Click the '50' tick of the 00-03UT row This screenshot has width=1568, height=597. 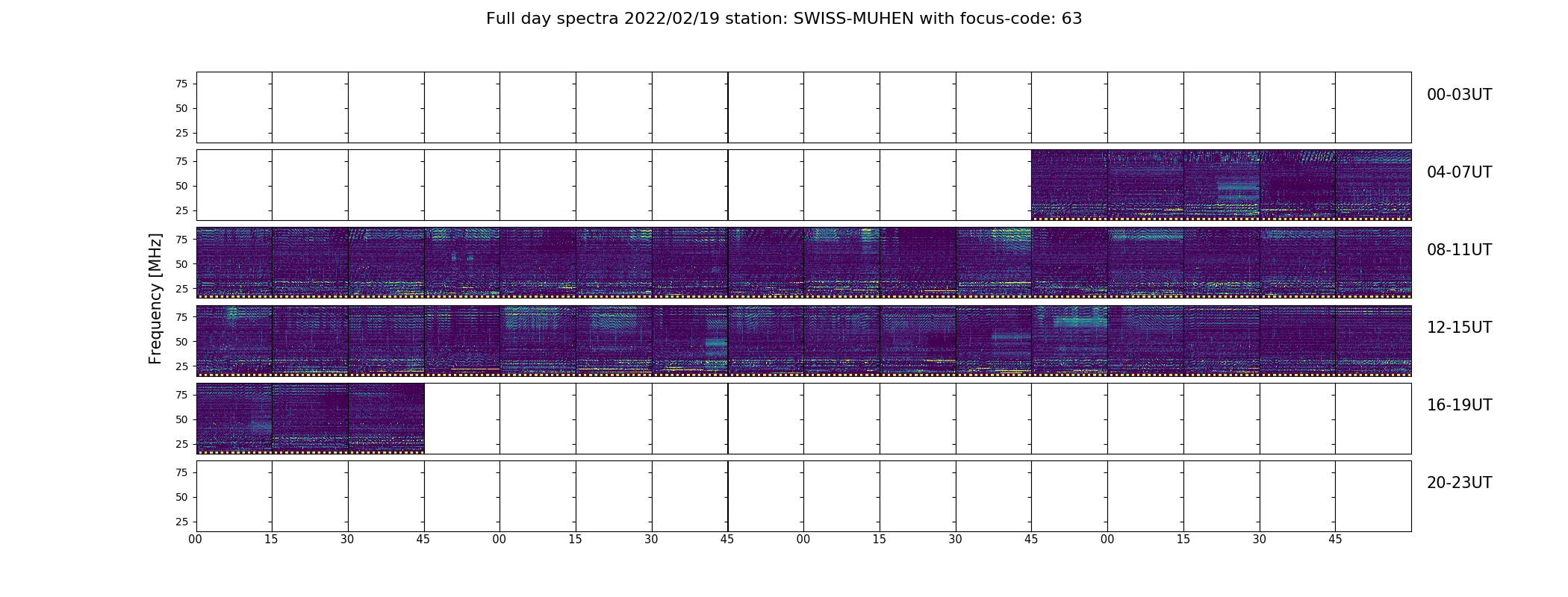coord(181,108)
